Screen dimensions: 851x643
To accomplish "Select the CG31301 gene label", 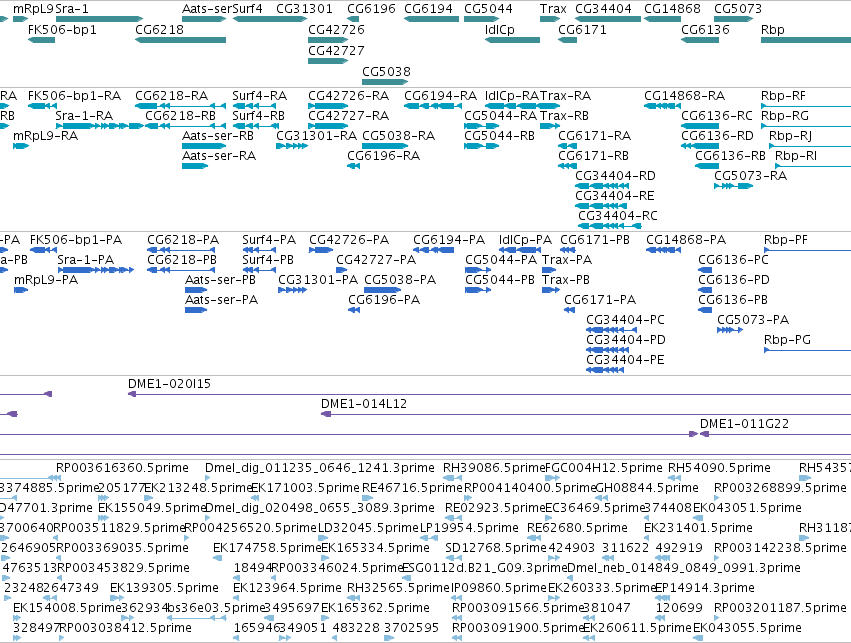I will pos(304,9).
